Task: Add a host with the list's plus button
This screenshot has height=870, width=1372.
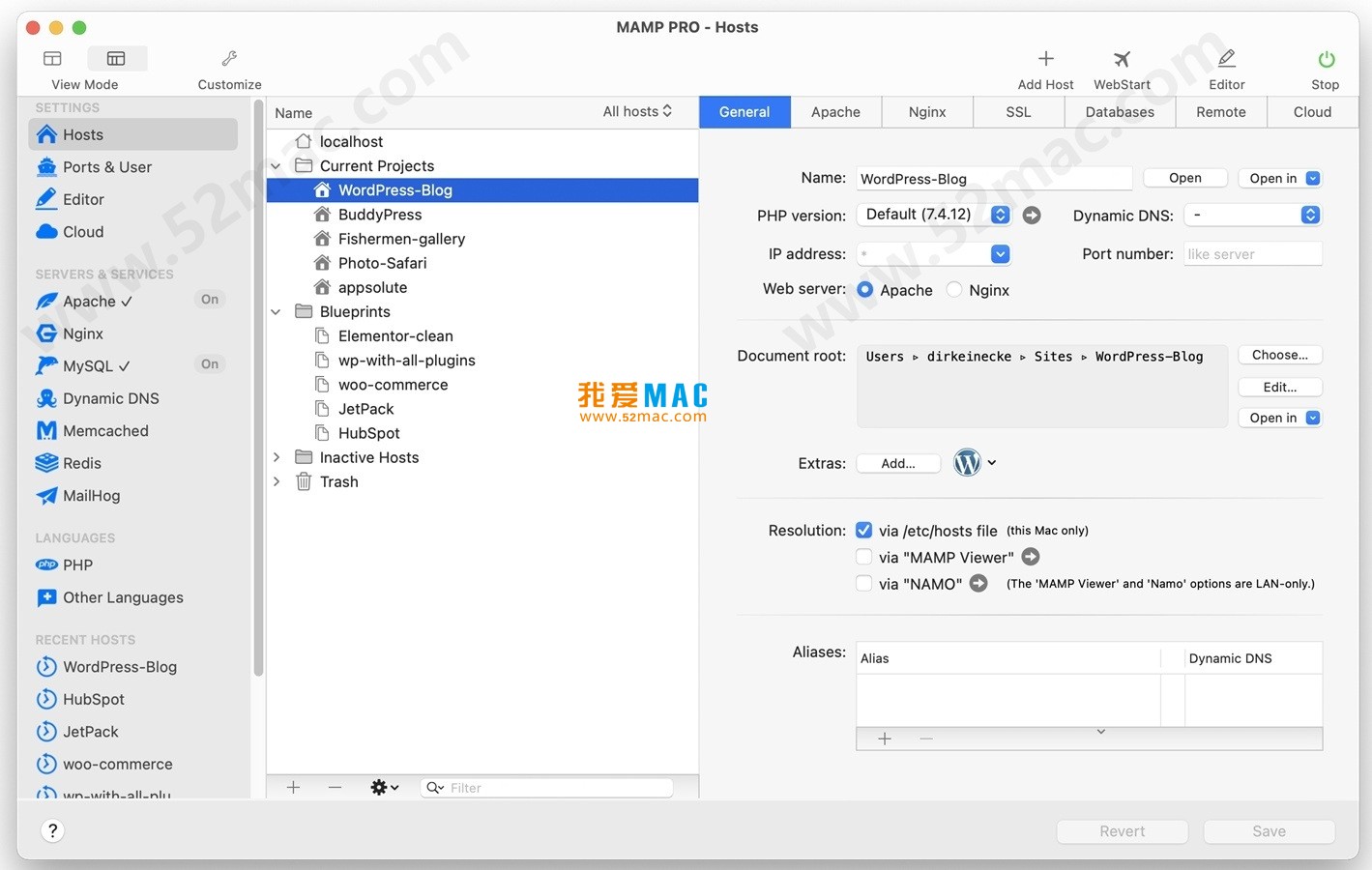Action: point(293,788)
